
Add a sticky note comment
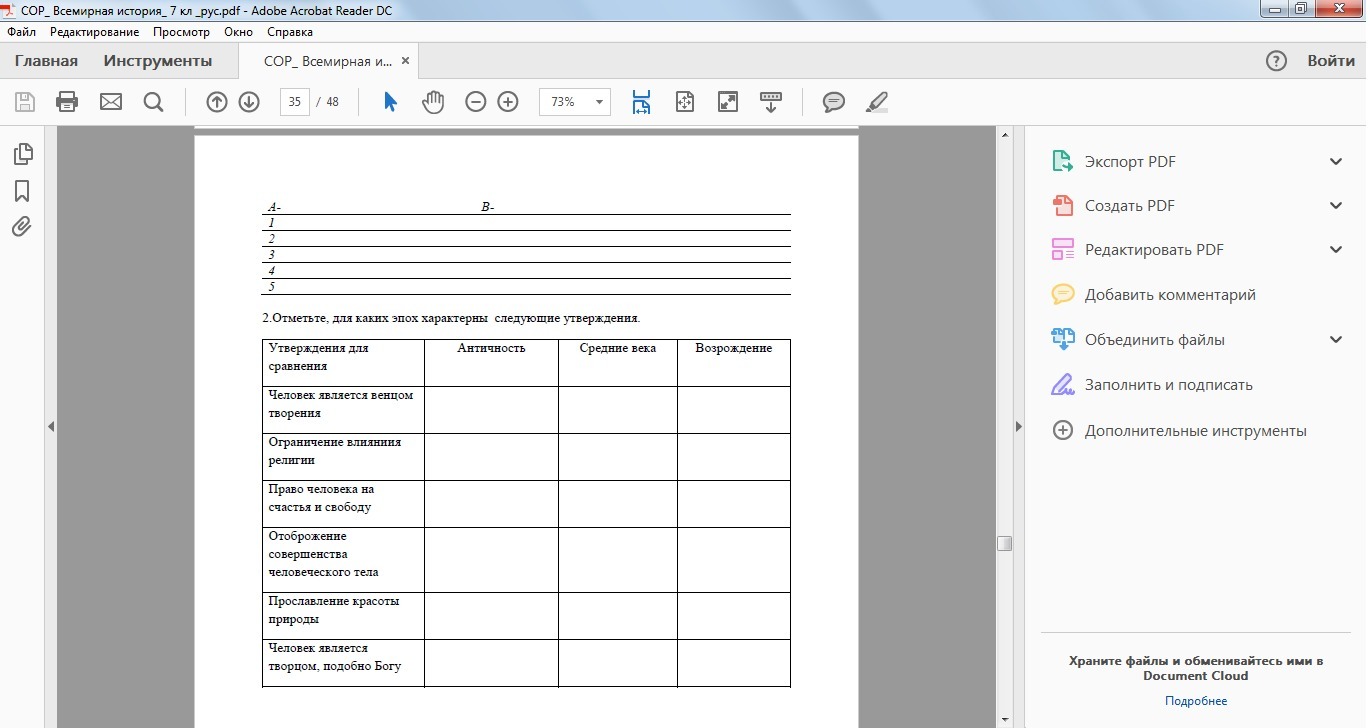(834, 102)
